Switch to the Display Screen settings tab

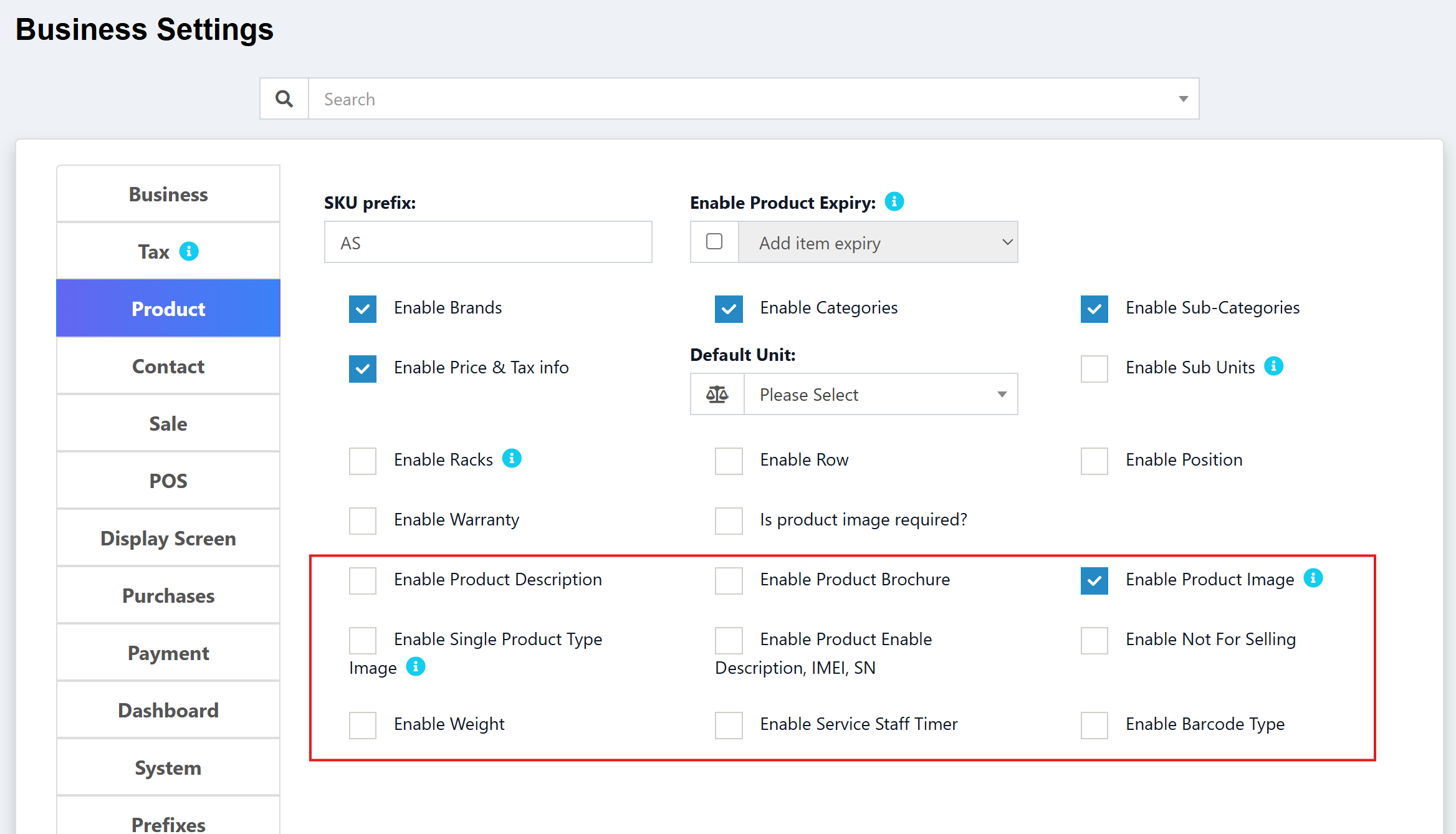pos(168,538)
